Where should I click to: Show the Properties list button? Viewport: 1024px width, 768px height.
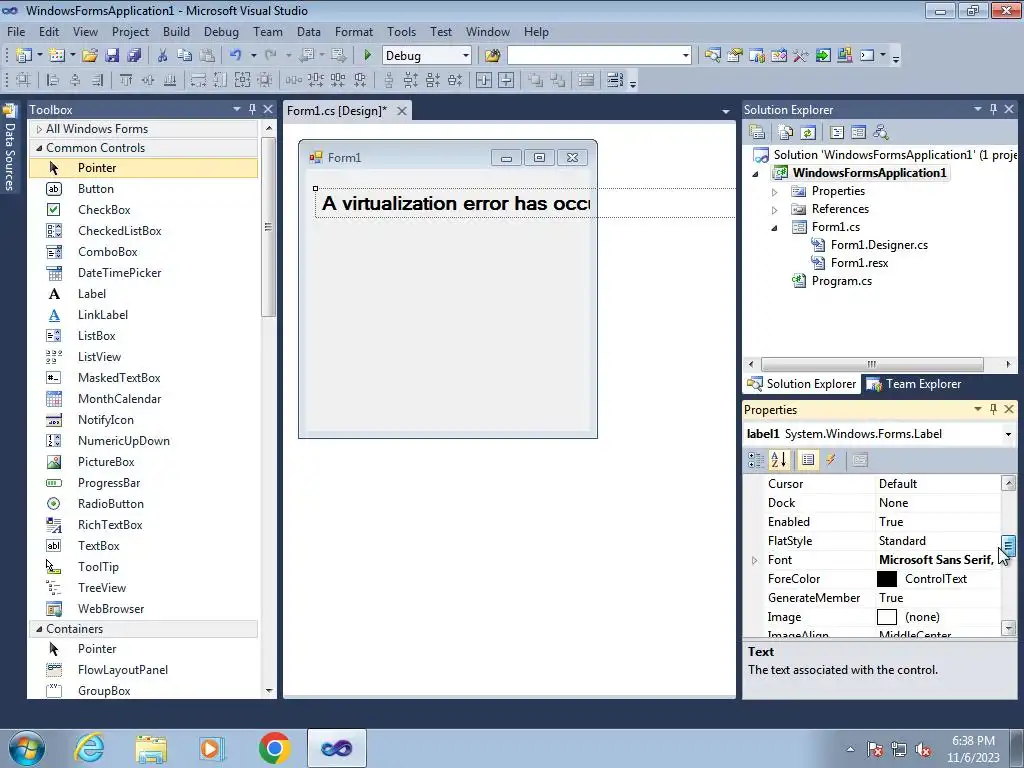(x=808, y=460)
